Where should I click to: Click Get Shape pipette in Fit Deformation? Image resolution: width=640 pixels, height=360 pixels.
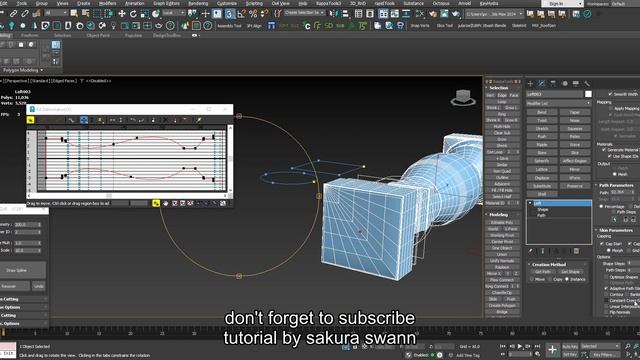[198, 120]
